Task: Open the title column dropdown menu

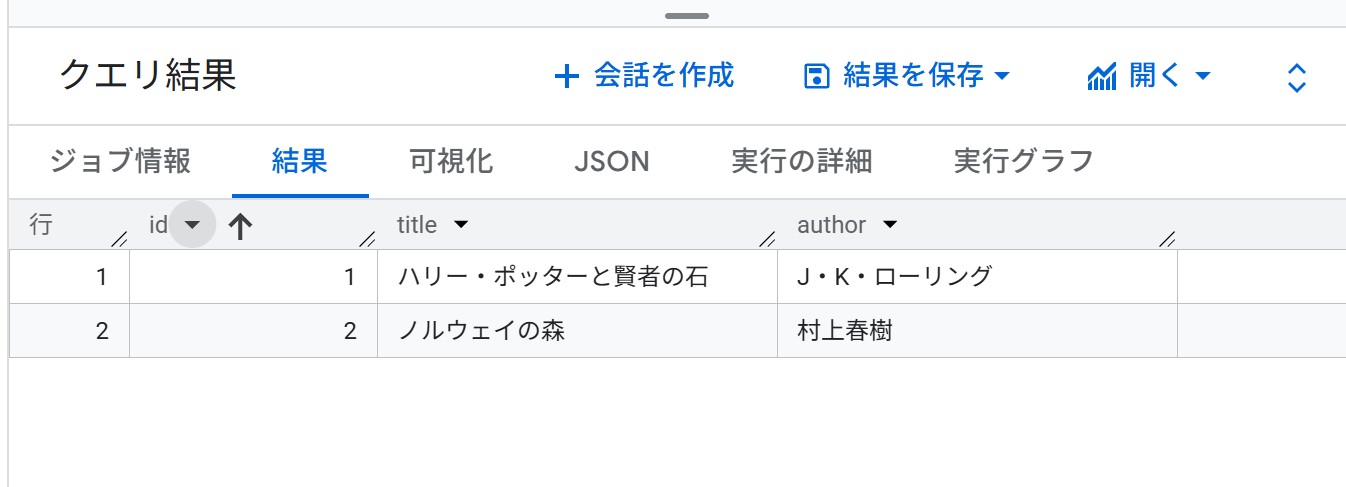Action: (461, 225)
